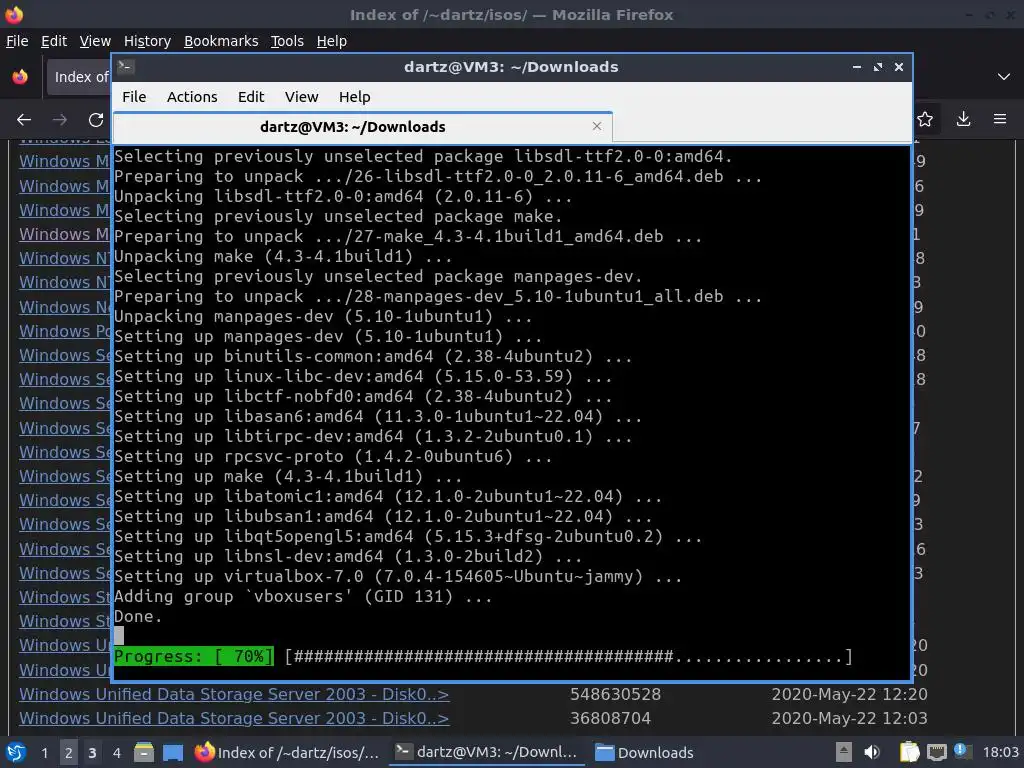Open the network tray icon
This screenshot has width=1024, height=768.
(x=936, y=752)
